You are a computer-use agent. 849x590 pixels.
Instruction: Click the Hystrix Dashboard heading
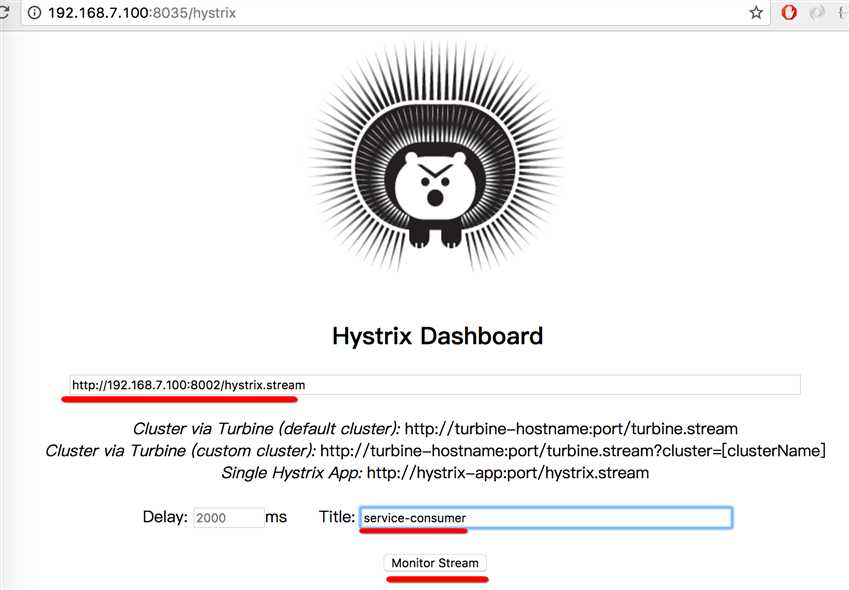(x=437, y=336)
